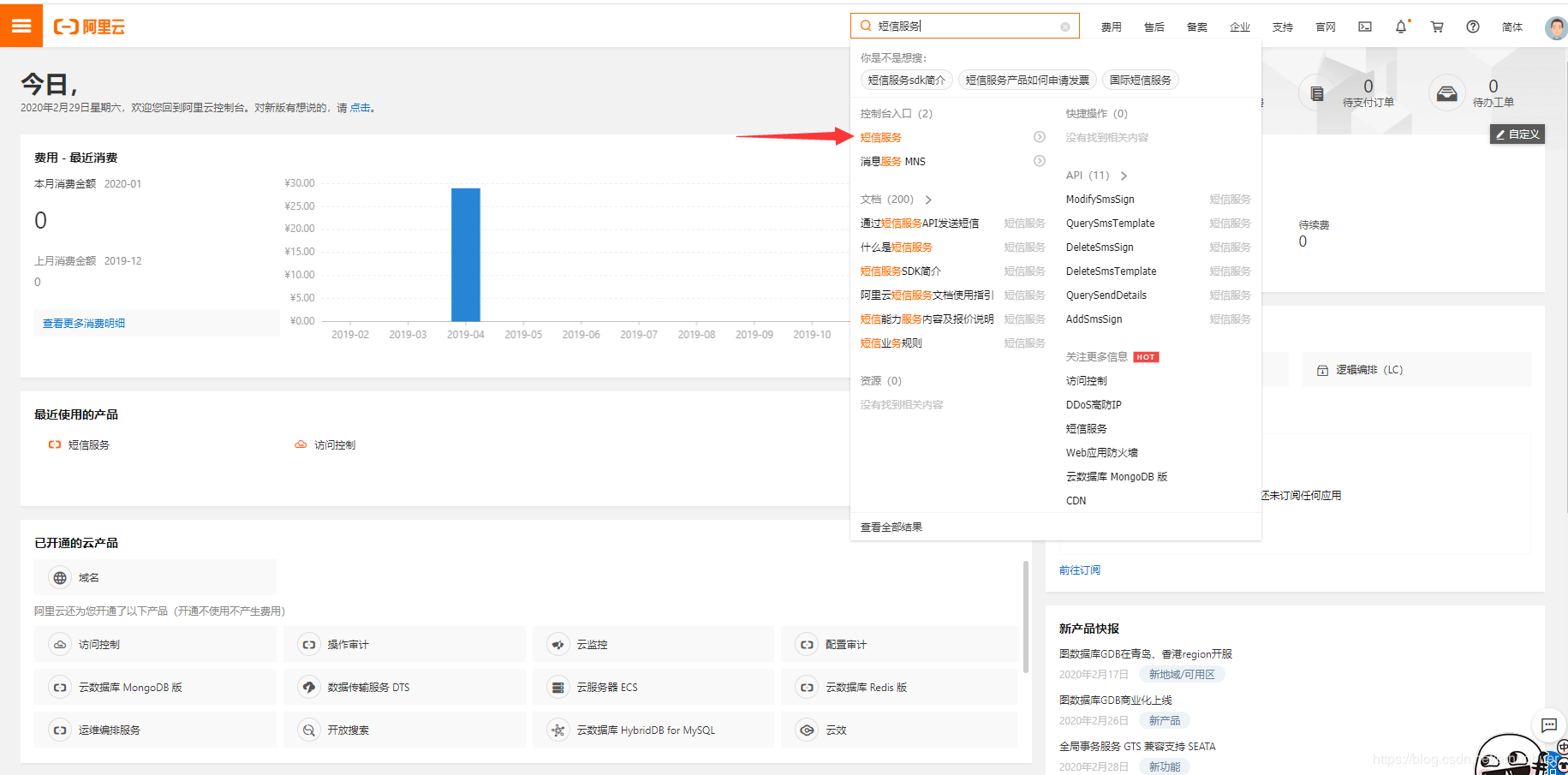Click the 操作审计 product icon
The height and width of the screenshot is (775, 1568).
point(309,645)
